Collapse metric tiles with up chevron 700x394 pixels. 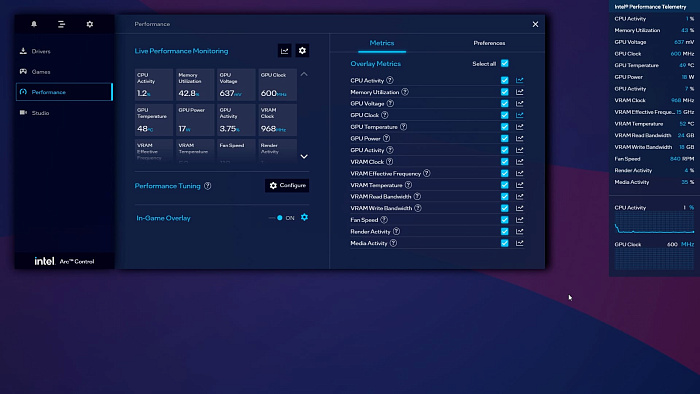(x=304, y=74)
